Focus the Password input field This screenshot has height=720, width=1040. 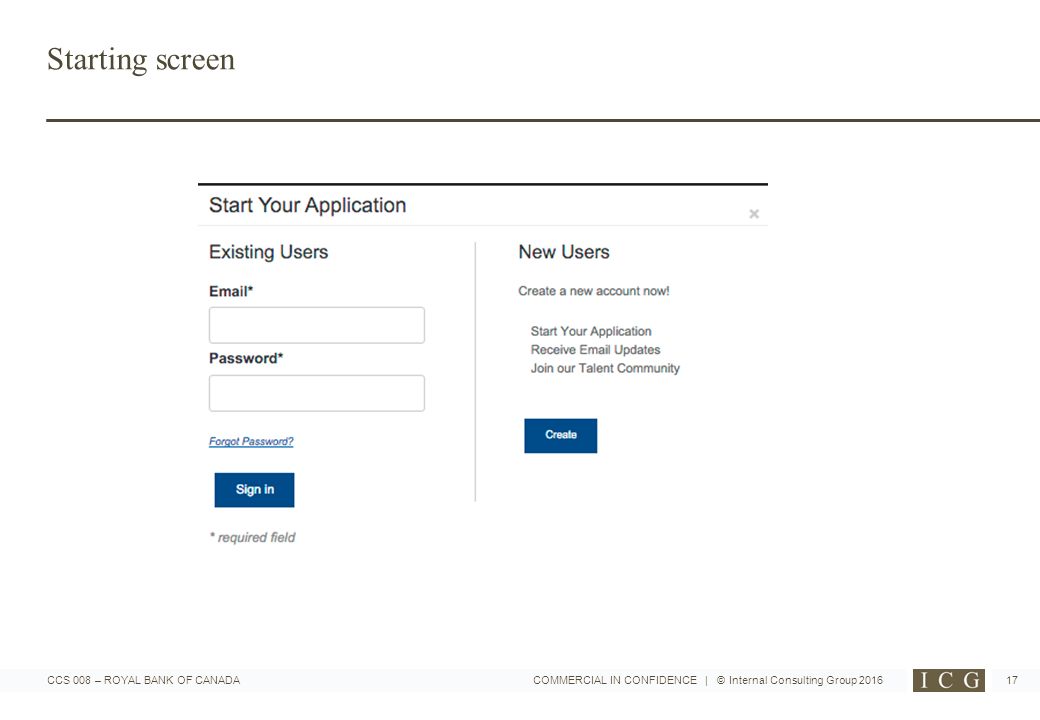pyautogui.click(x=316, y=393)
